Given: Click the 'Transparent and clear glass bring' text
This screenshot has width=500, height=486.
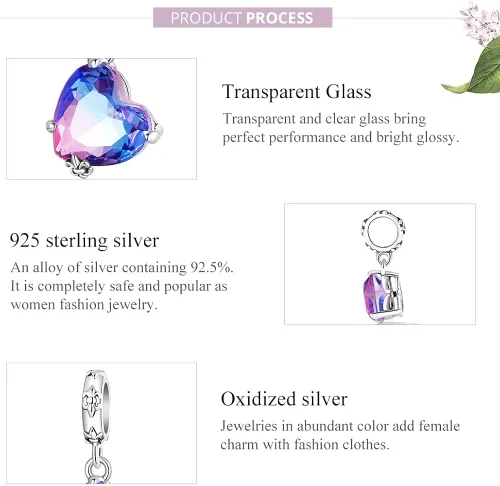Looking at the screenshot, I should (x=324, y=119).
